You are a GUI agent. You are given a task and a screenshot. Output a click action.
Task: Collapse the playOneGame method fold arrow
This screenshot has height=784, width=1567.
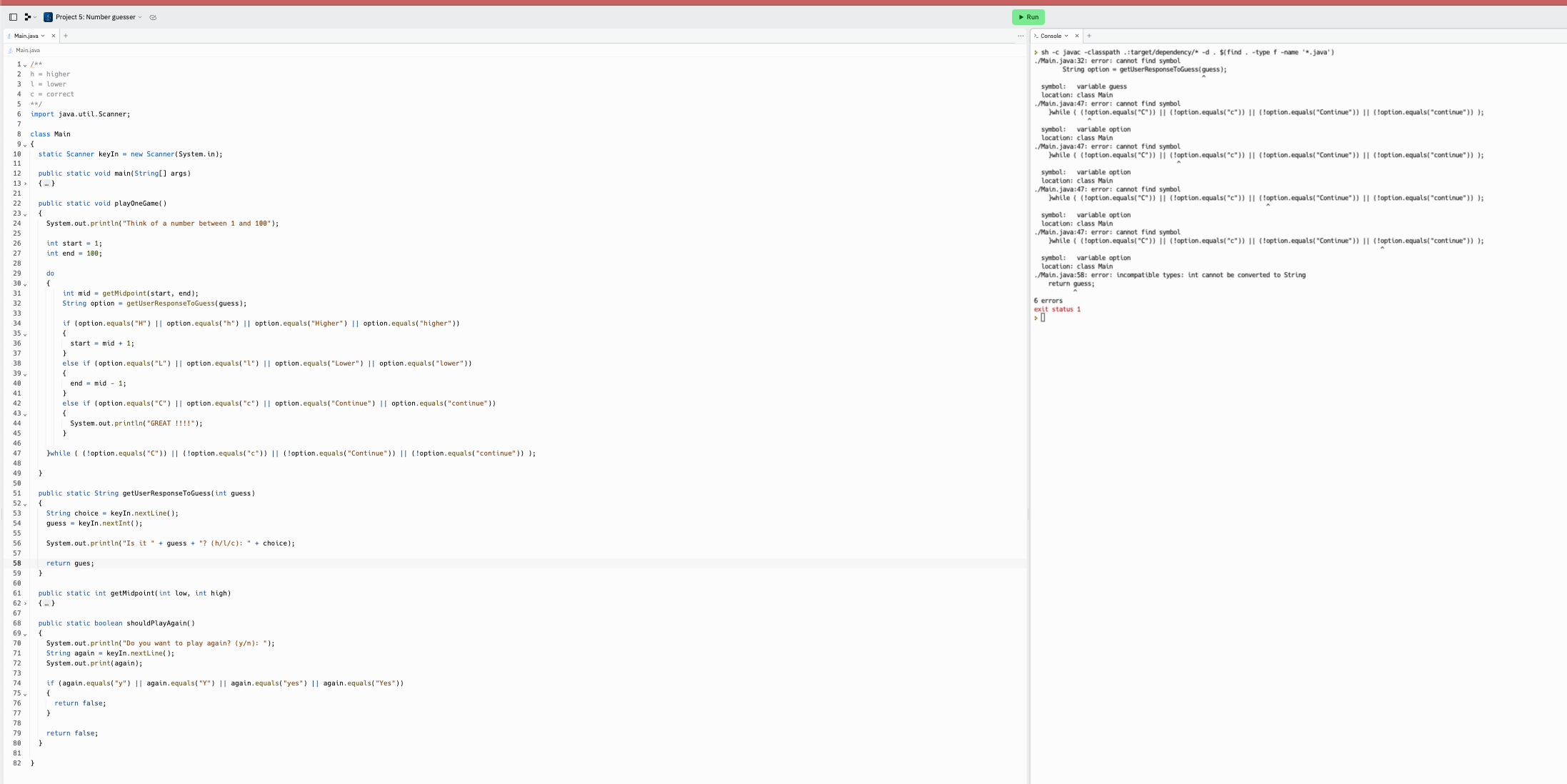[x=26, y=213]
